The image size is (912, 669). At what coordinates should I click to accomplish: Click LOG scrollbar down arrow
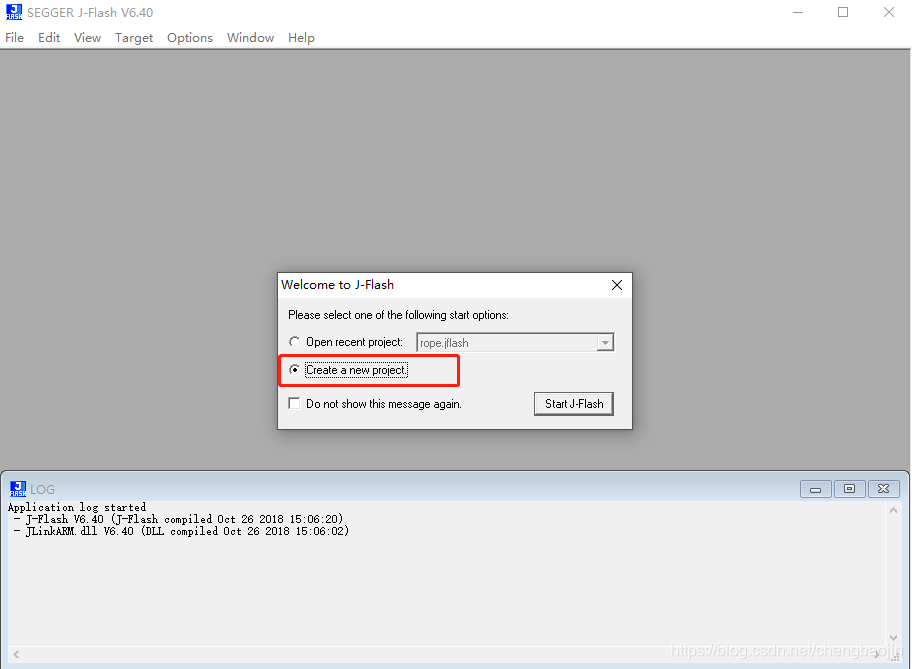pos(893,638)
